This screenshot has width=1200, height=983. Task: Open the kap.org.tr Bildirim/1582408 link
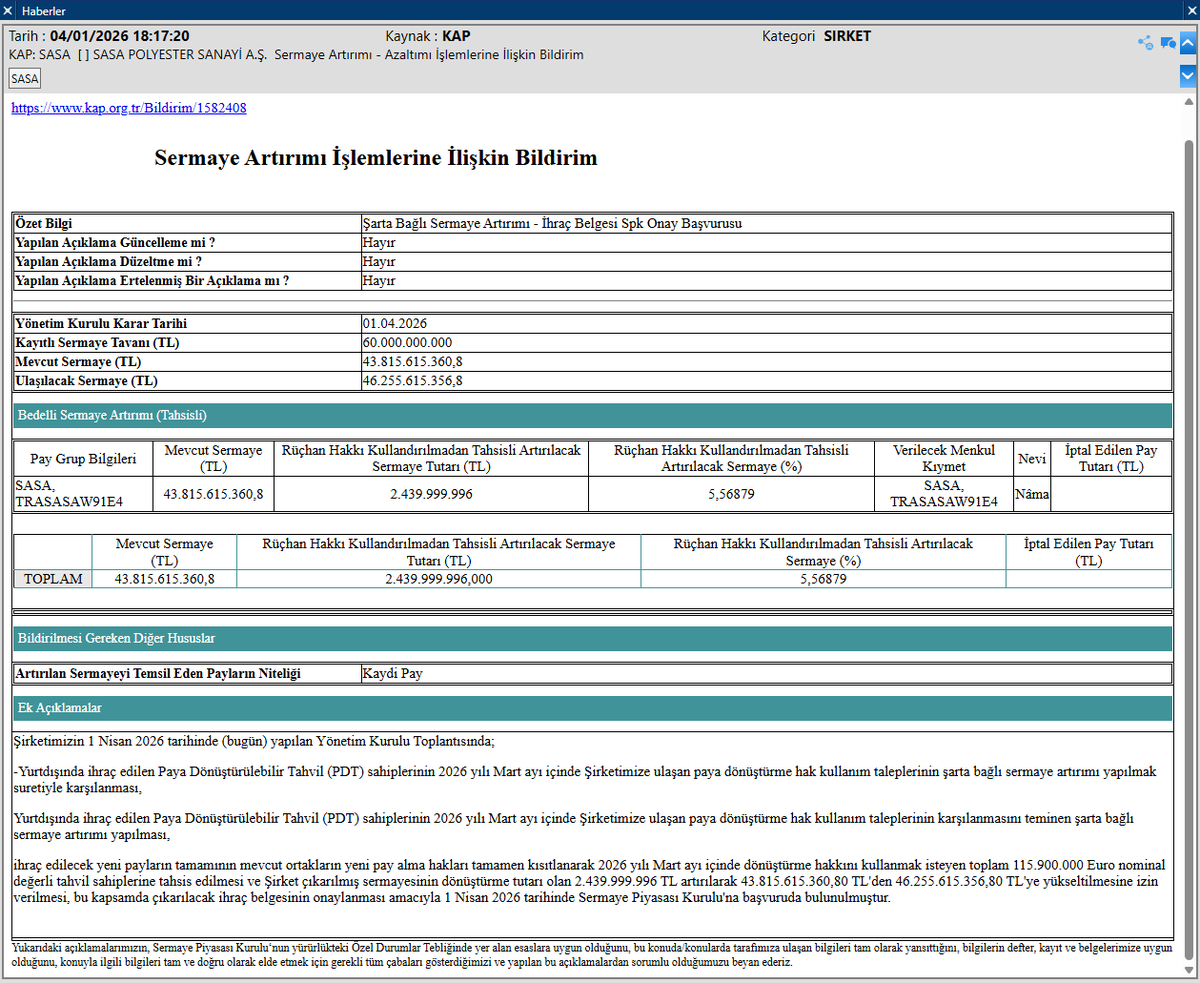(x=129, y=108)
